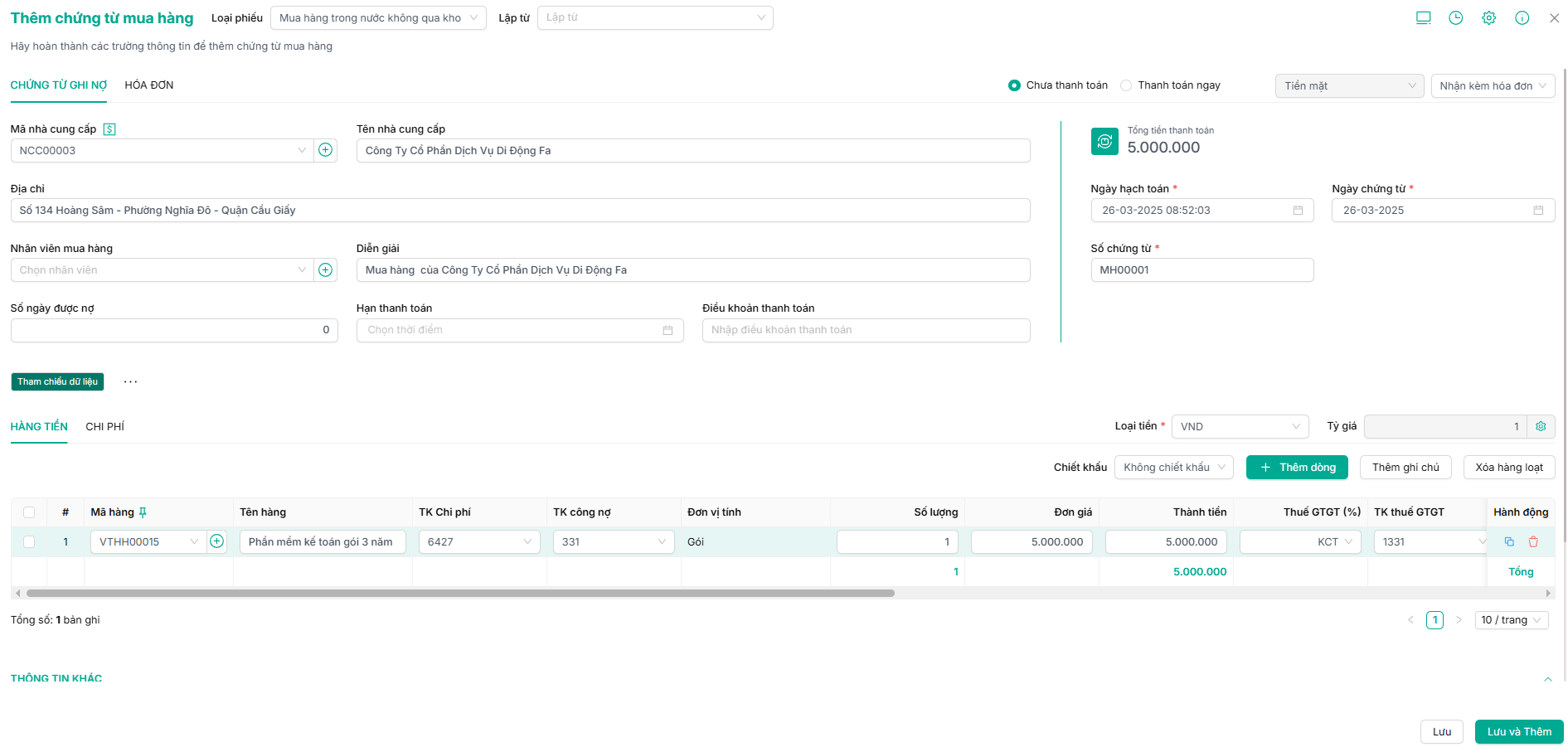This screenshot has height=752, width=1568.
Task: Switch to the CHI PHÍ tab
Action: pyautogui.click(x=105, y=426)
